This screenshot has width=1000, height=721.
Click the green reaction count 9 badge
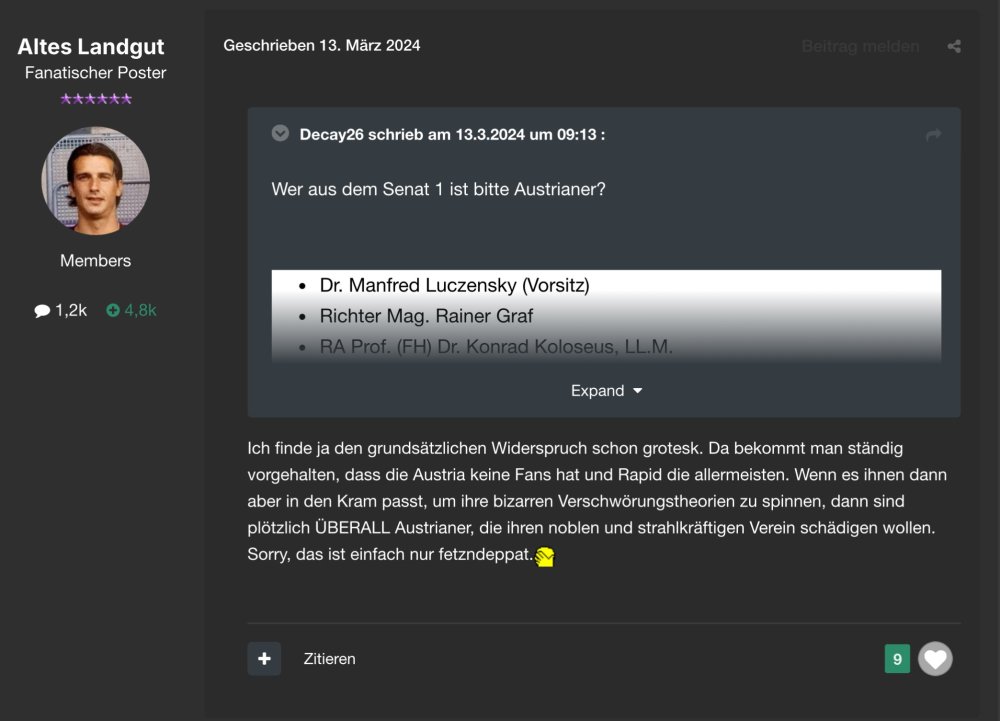(x=897, y=659)
